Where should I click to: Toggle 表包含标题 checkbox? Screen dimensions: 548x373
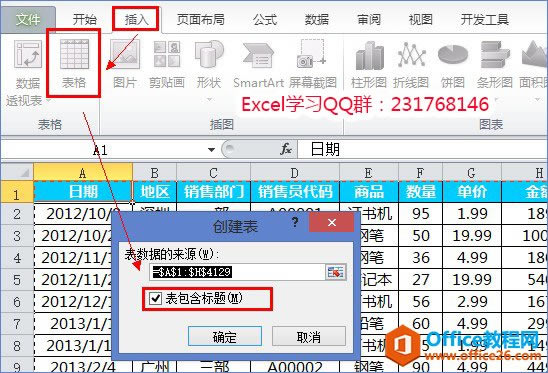pos(155,298)
